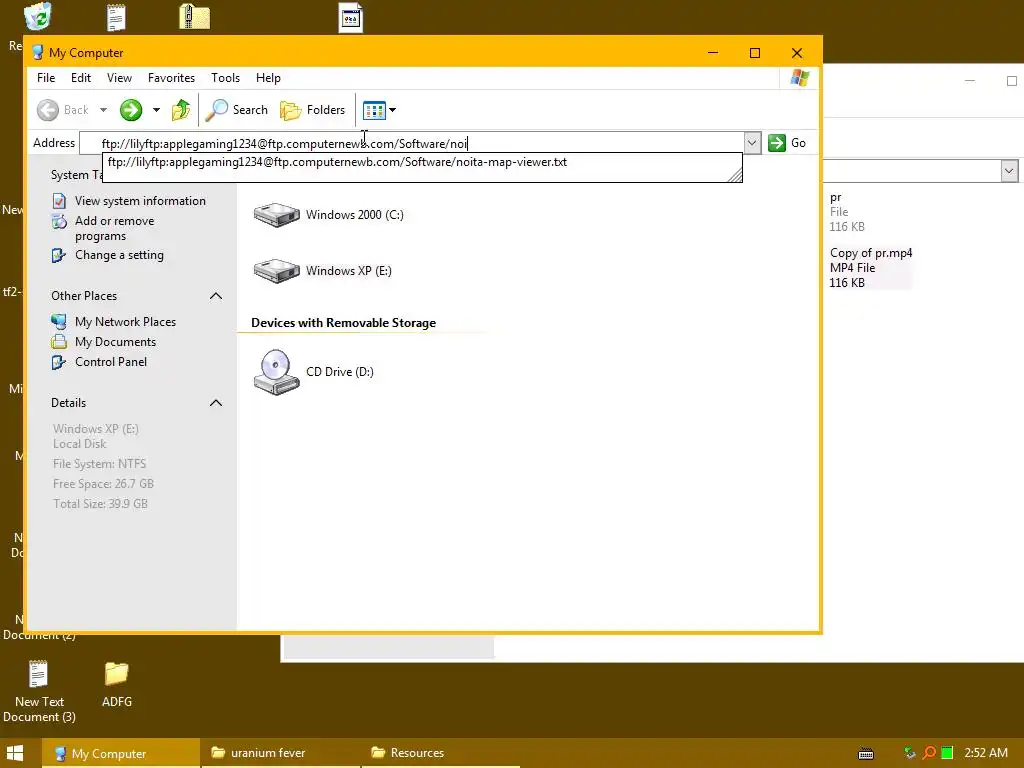1024x768 pixels.
Task: Expand the Address bar dropdown
Action: coord(752,143)
